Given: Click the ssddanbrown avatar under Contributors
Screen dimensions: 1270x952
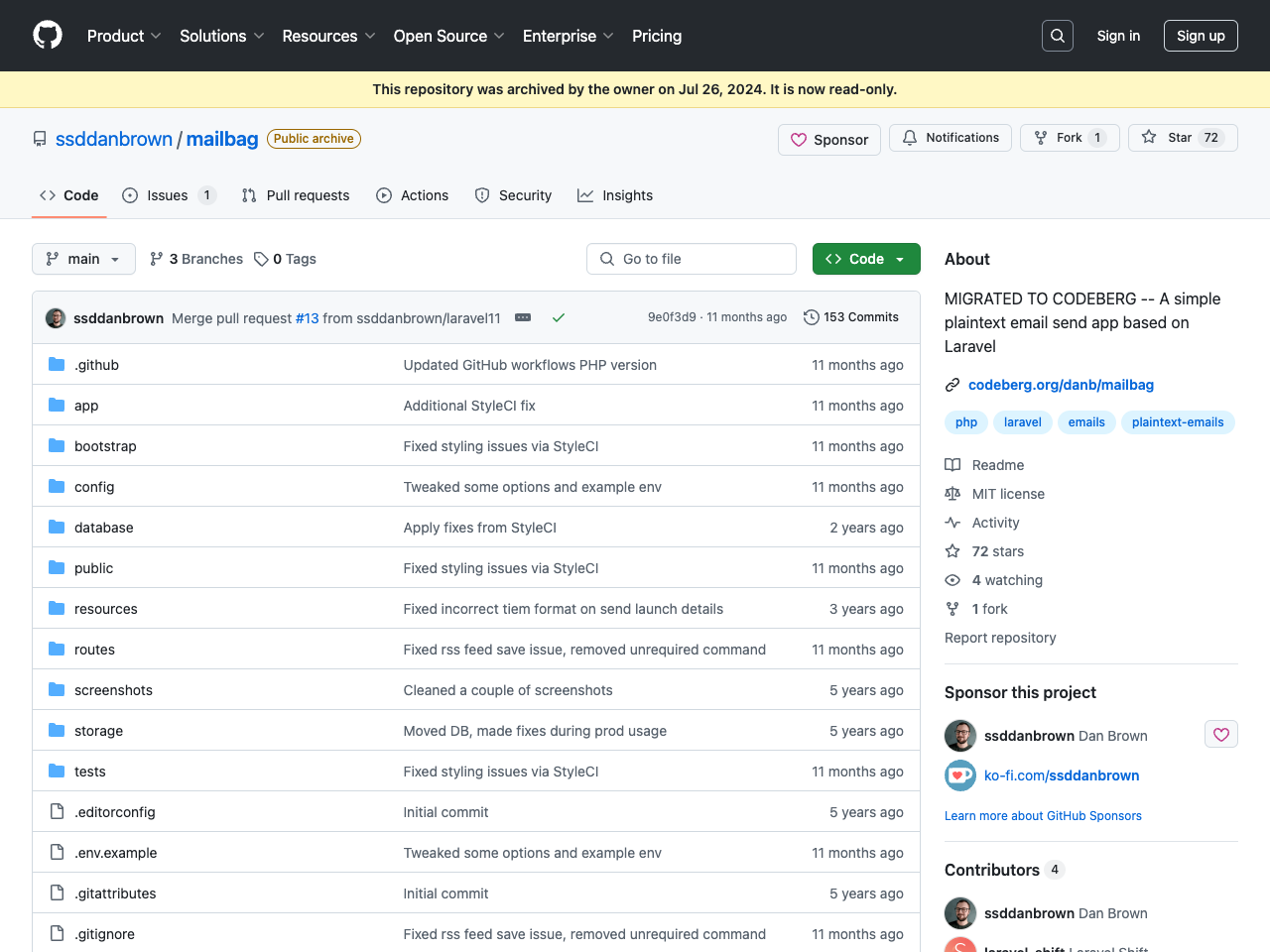Looking at the screenshot, I should (960, 913).
